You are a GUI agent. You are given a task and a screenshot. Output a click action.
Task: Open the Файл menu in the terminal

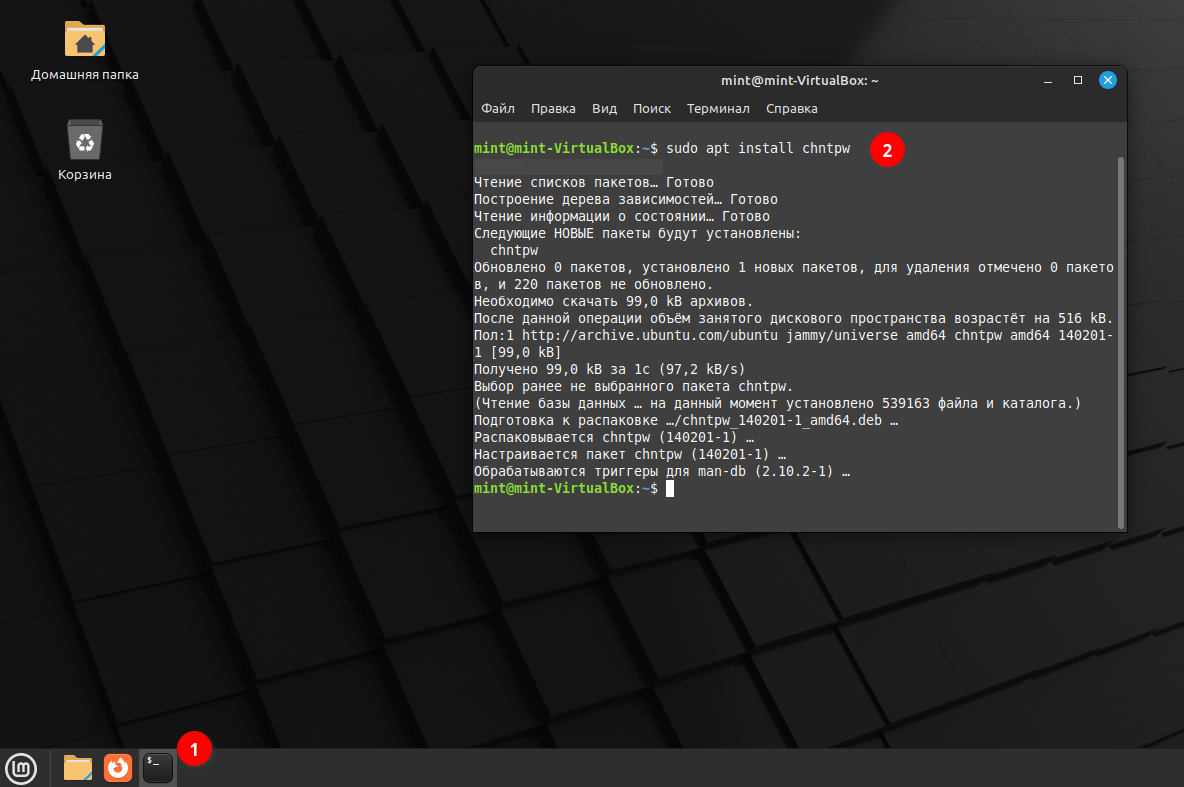(498, 108)
